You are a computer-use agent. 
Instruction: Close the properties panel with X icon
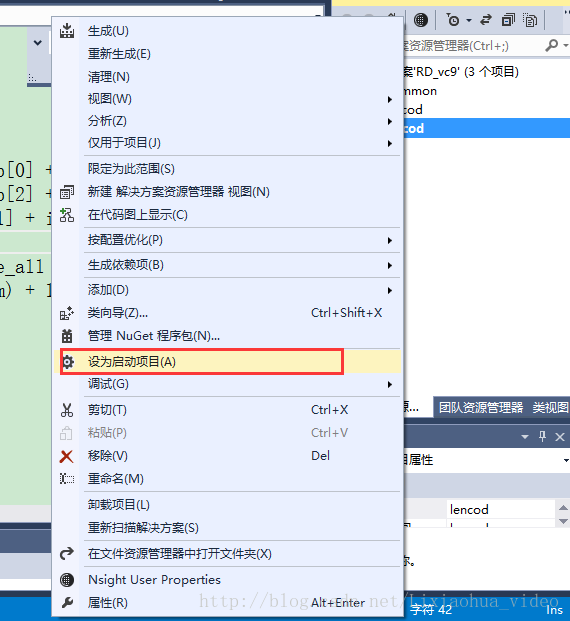(560, 437)
